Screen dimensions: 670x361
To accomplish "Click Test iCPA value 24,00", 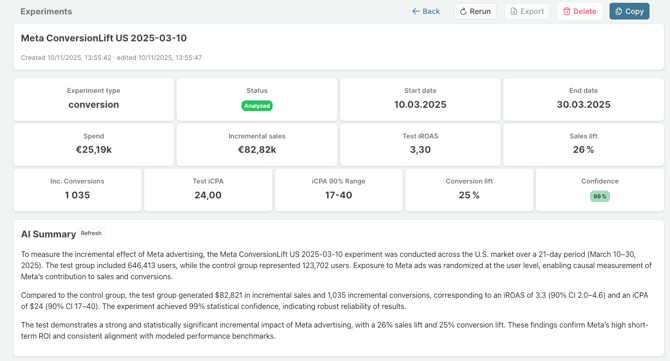I will [208, 195].
